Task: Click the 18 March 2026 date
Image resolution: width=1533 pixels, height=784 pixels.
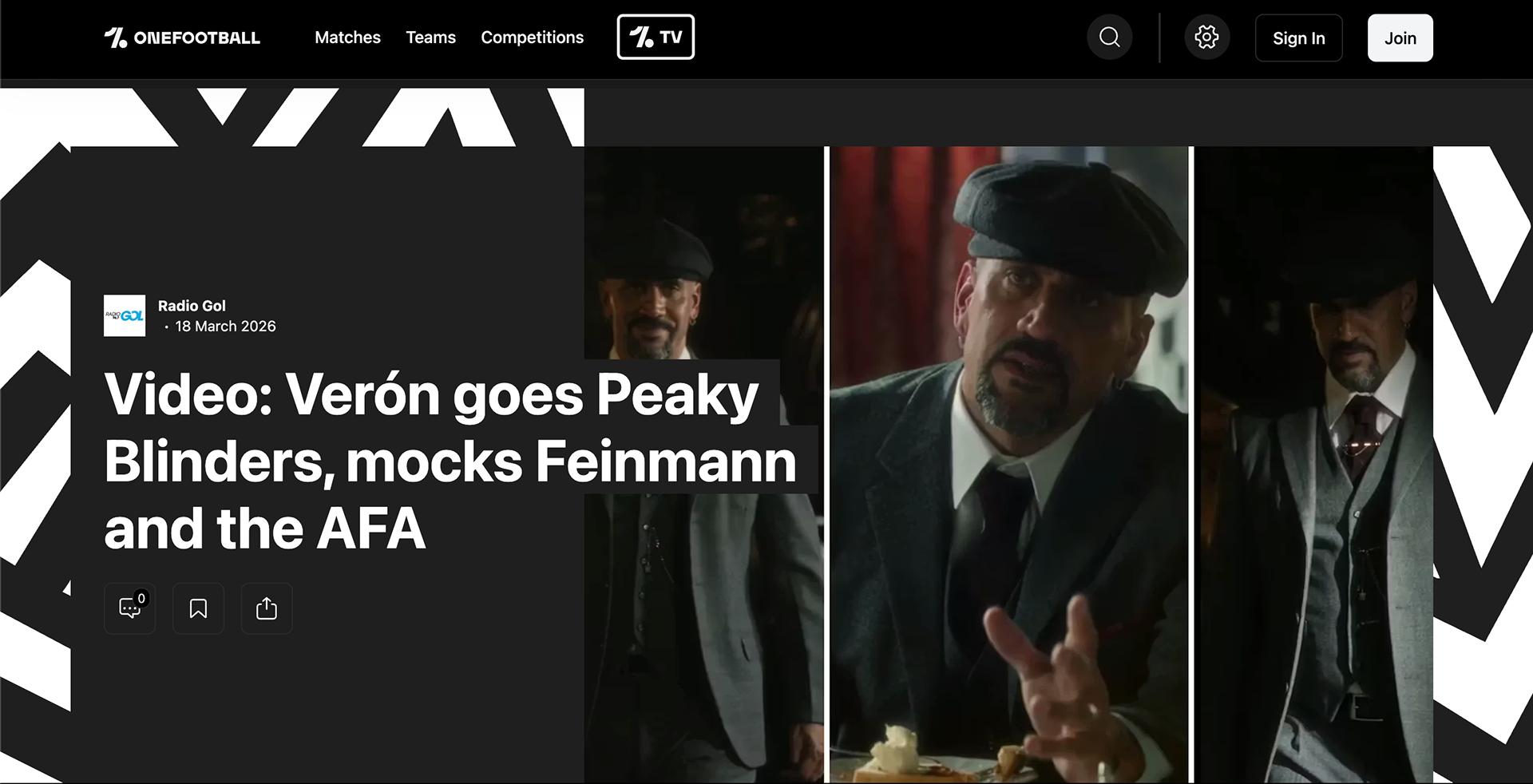Action: coord(225,327)
